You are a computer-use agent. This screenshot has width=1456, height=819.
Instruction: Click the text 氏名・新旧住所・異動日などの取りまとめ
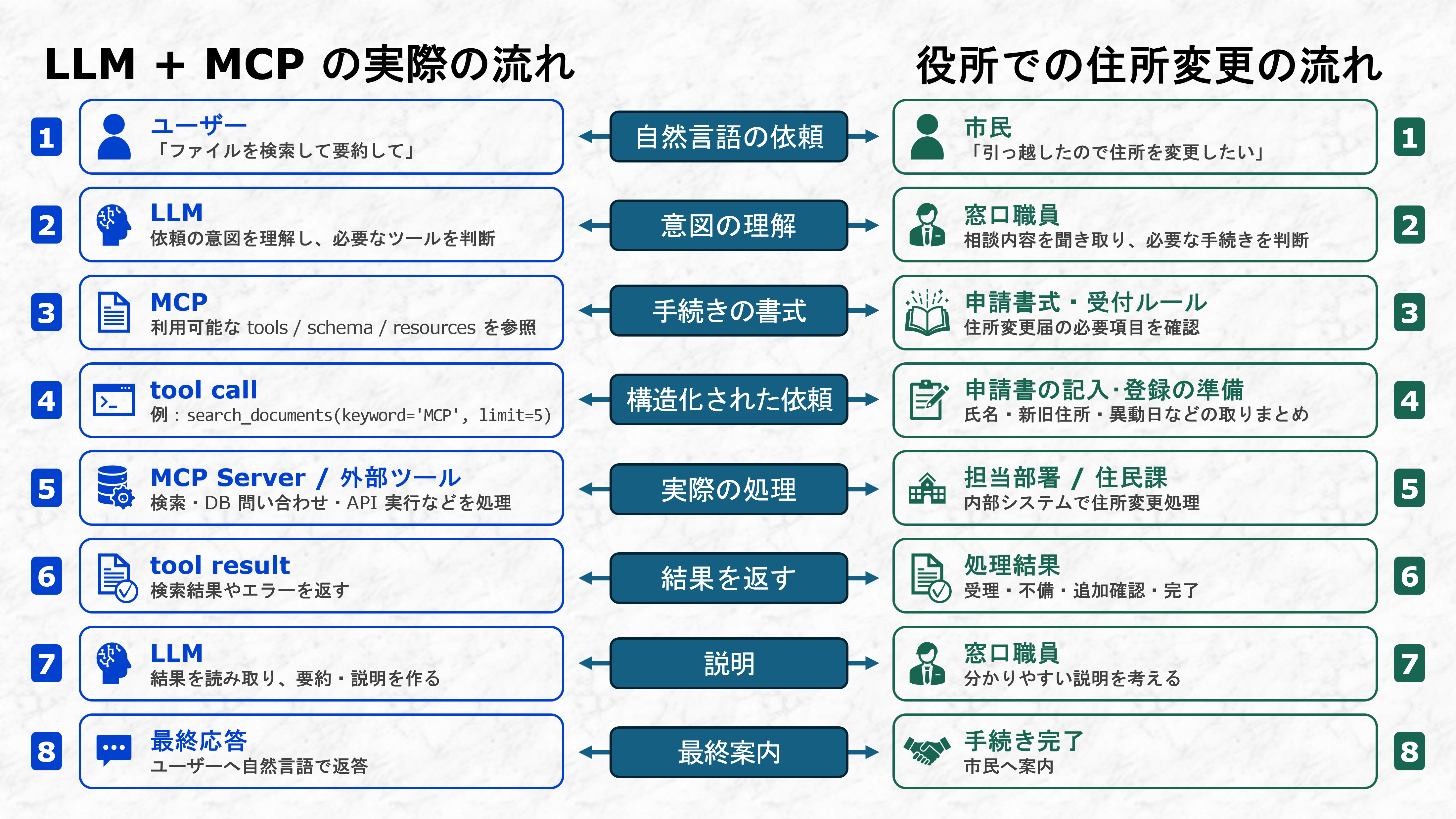tap(1136, 414)
